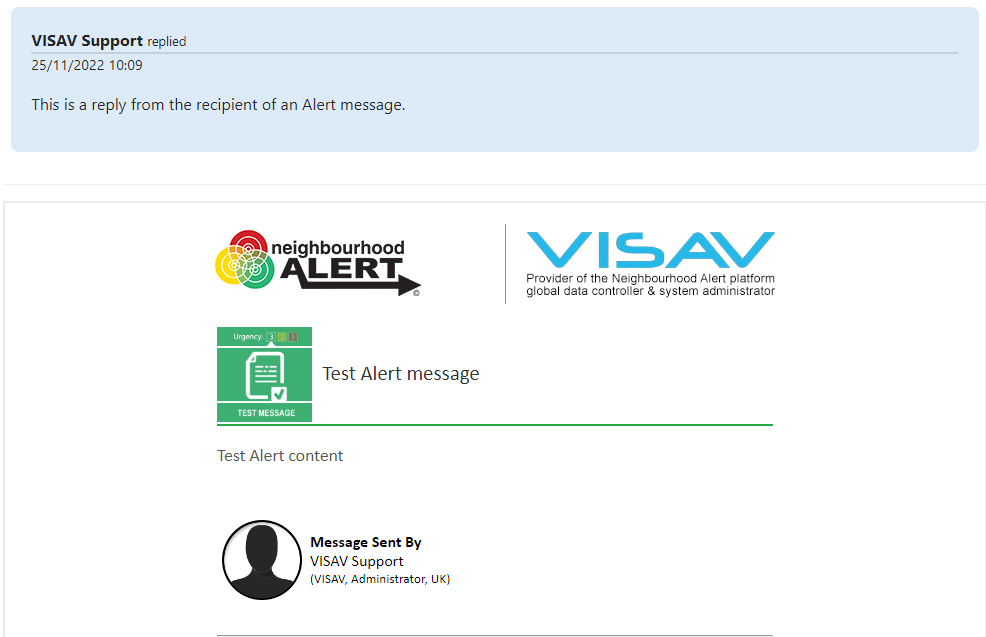
Task: Click the 'Urgency:' label
Action: 248,337
